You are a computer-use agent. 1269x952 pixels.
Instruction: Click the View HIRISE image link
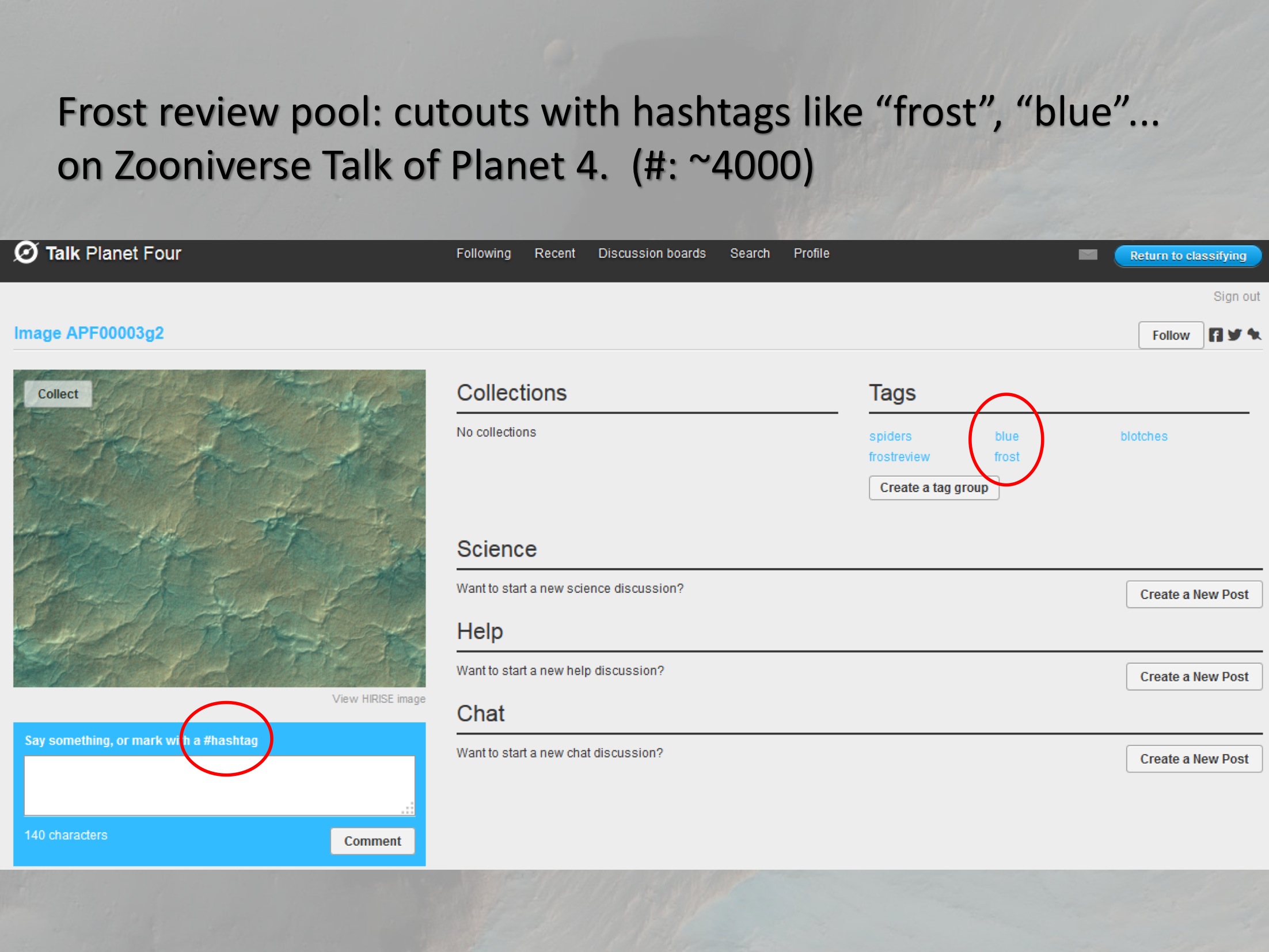(378, 699)
